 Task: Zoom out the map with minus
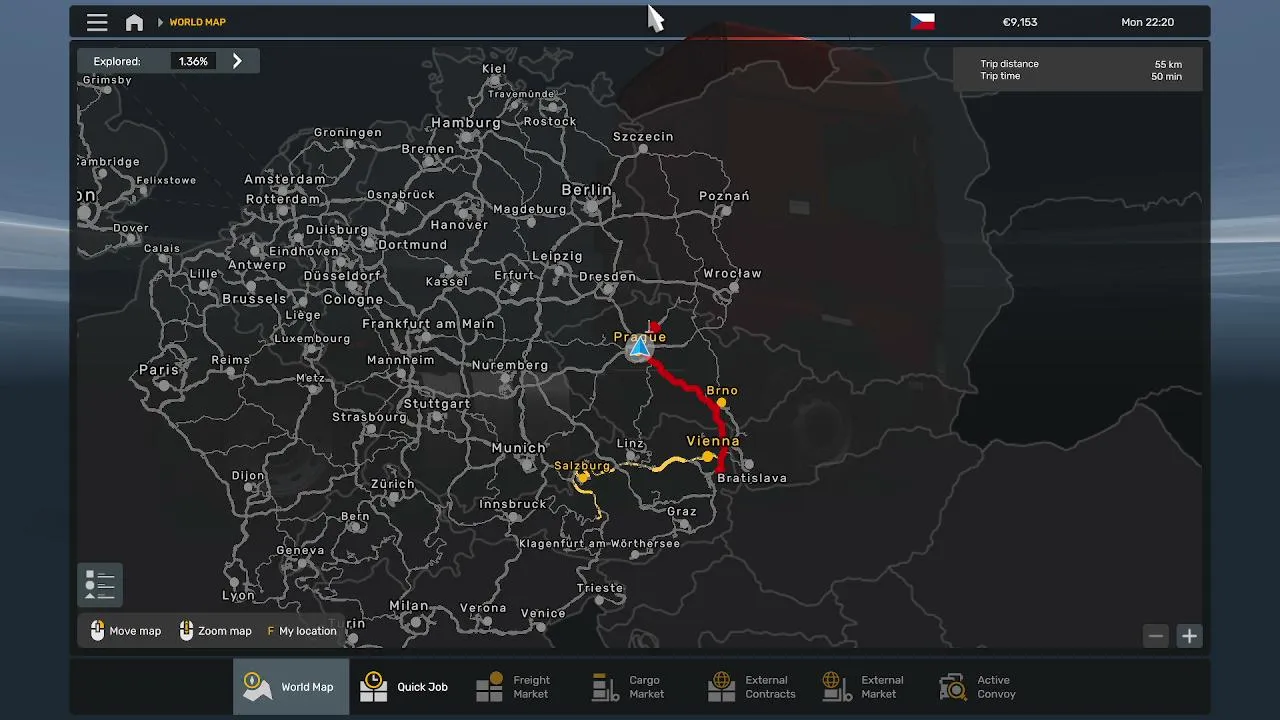click(x=1156, y=636)
